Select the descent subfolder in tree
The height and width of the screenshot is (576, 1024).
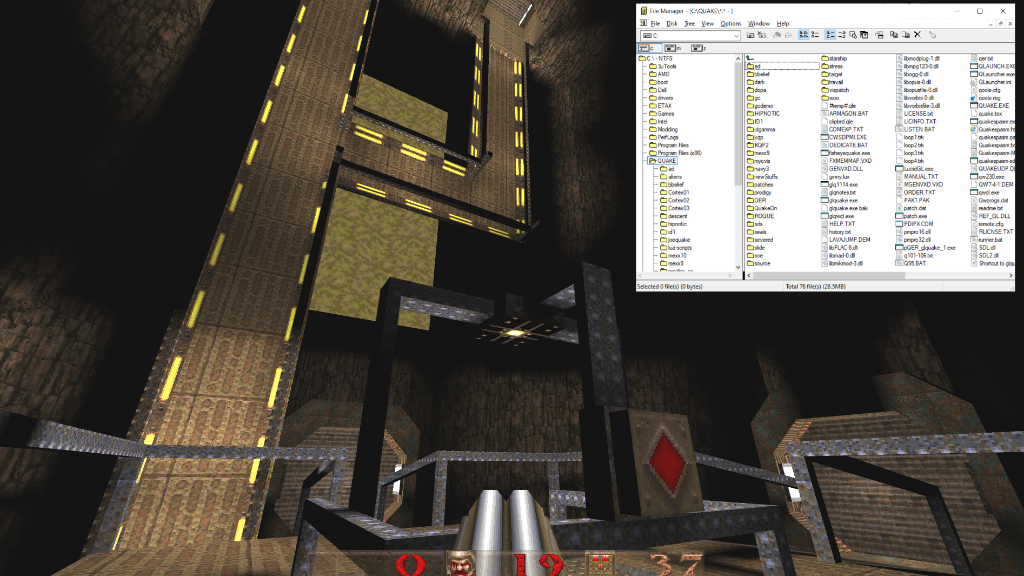(674, 216)
